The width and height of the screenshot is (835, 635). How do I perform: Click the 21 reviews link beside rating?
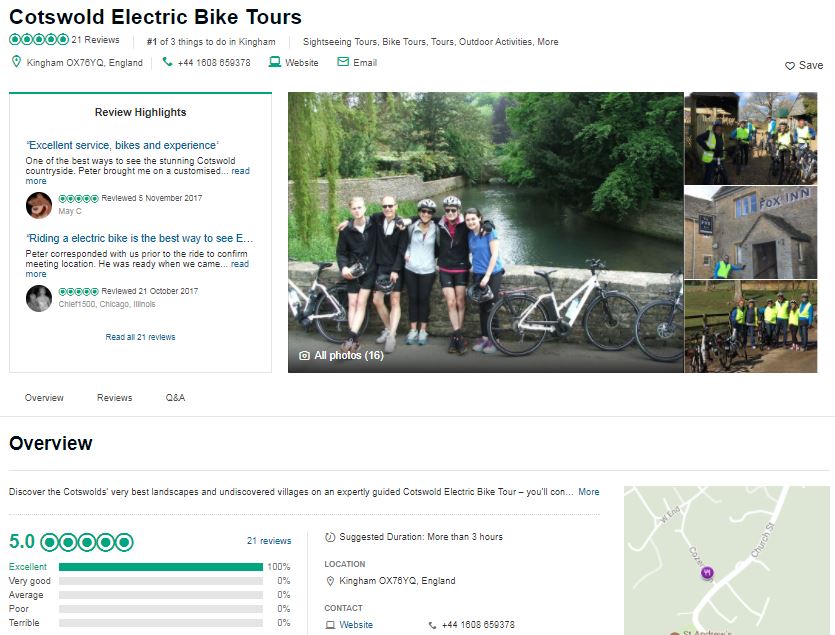(x=269, y=541)
